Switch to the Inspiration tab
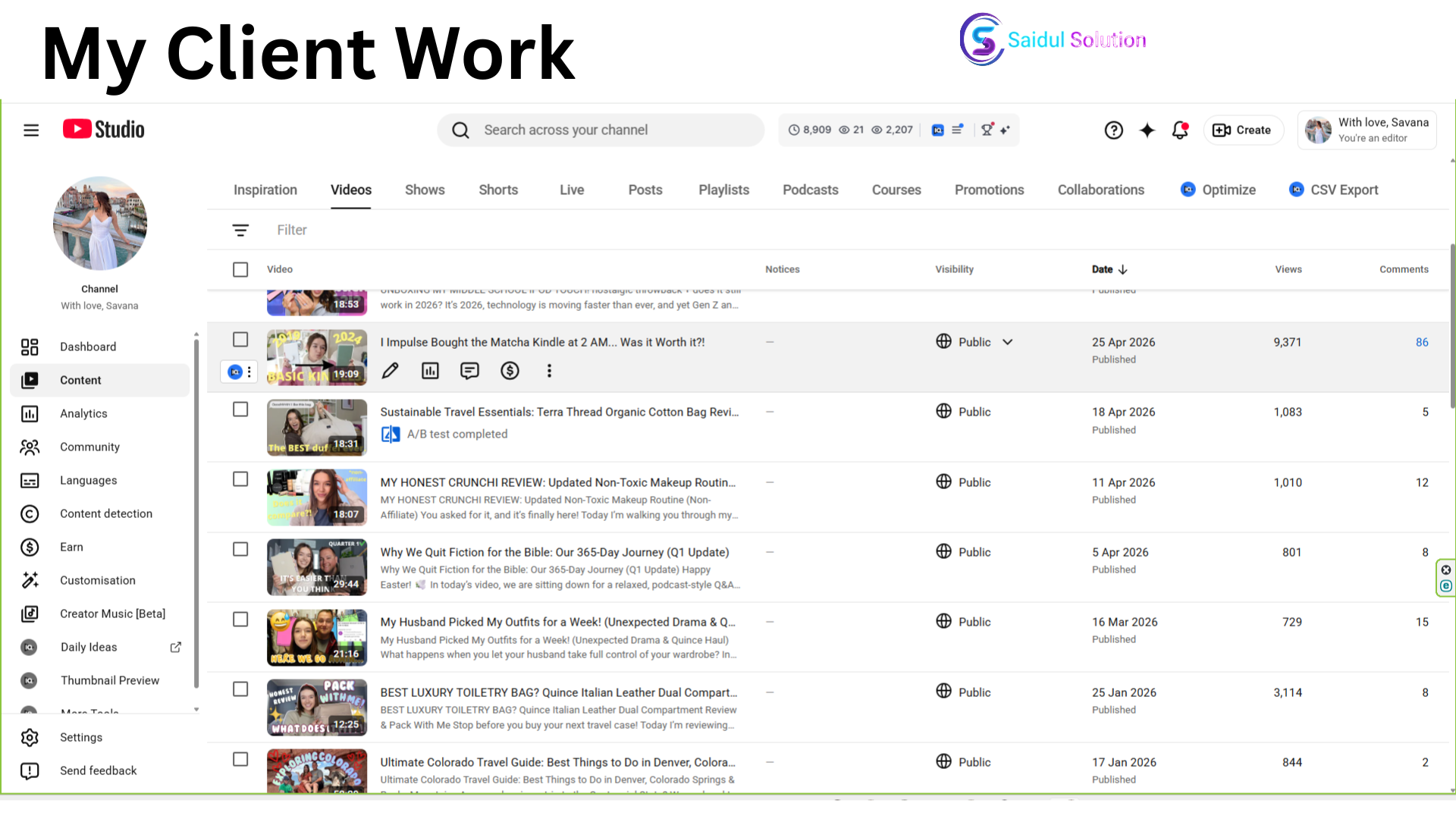Screen dimensions: 1456x819 265,190
